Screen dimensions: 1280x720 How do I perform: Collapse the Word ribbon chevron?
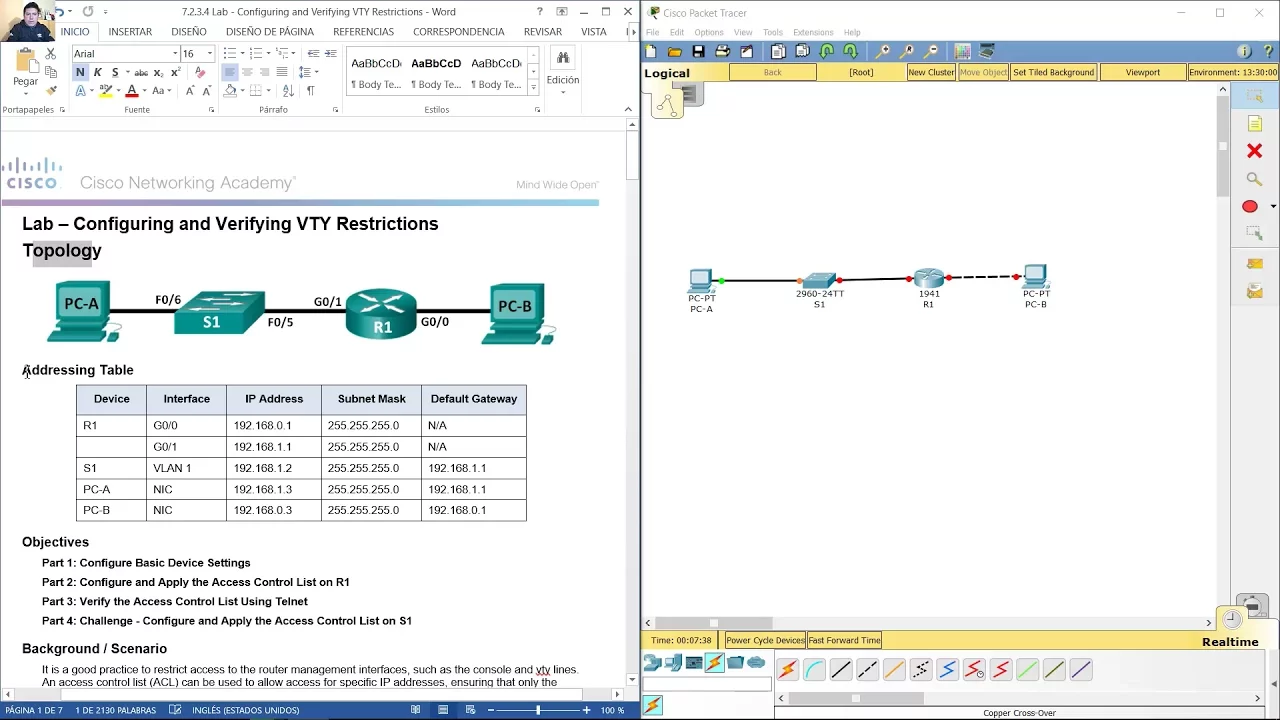628,110
